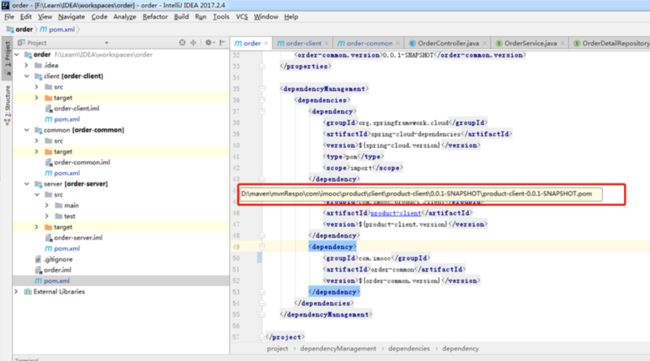The image size is (650, 361).
Task: Open the Refactor menu
Action: [x=155, y=17]
